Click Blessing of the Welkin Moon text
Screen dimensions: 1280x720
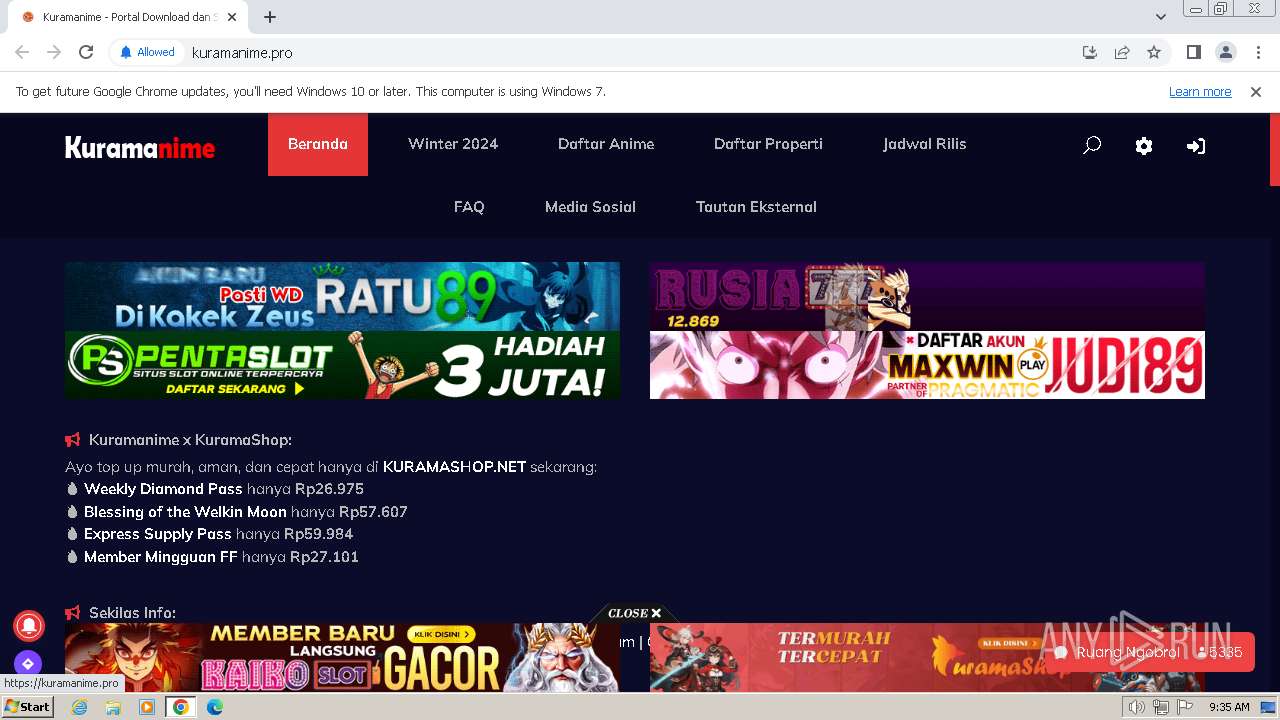(x=185, y=512)
